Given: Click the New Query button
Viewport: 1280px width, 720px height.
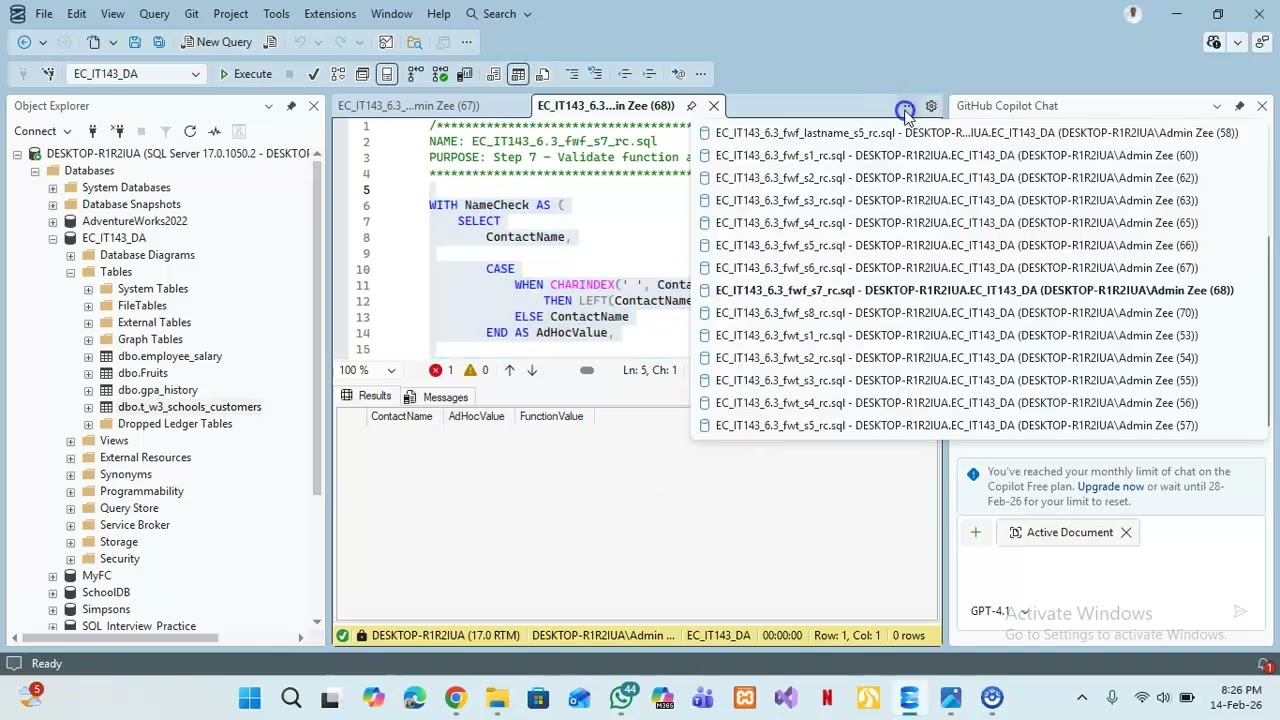Looking at the screenshot, I should coord(216,42).
